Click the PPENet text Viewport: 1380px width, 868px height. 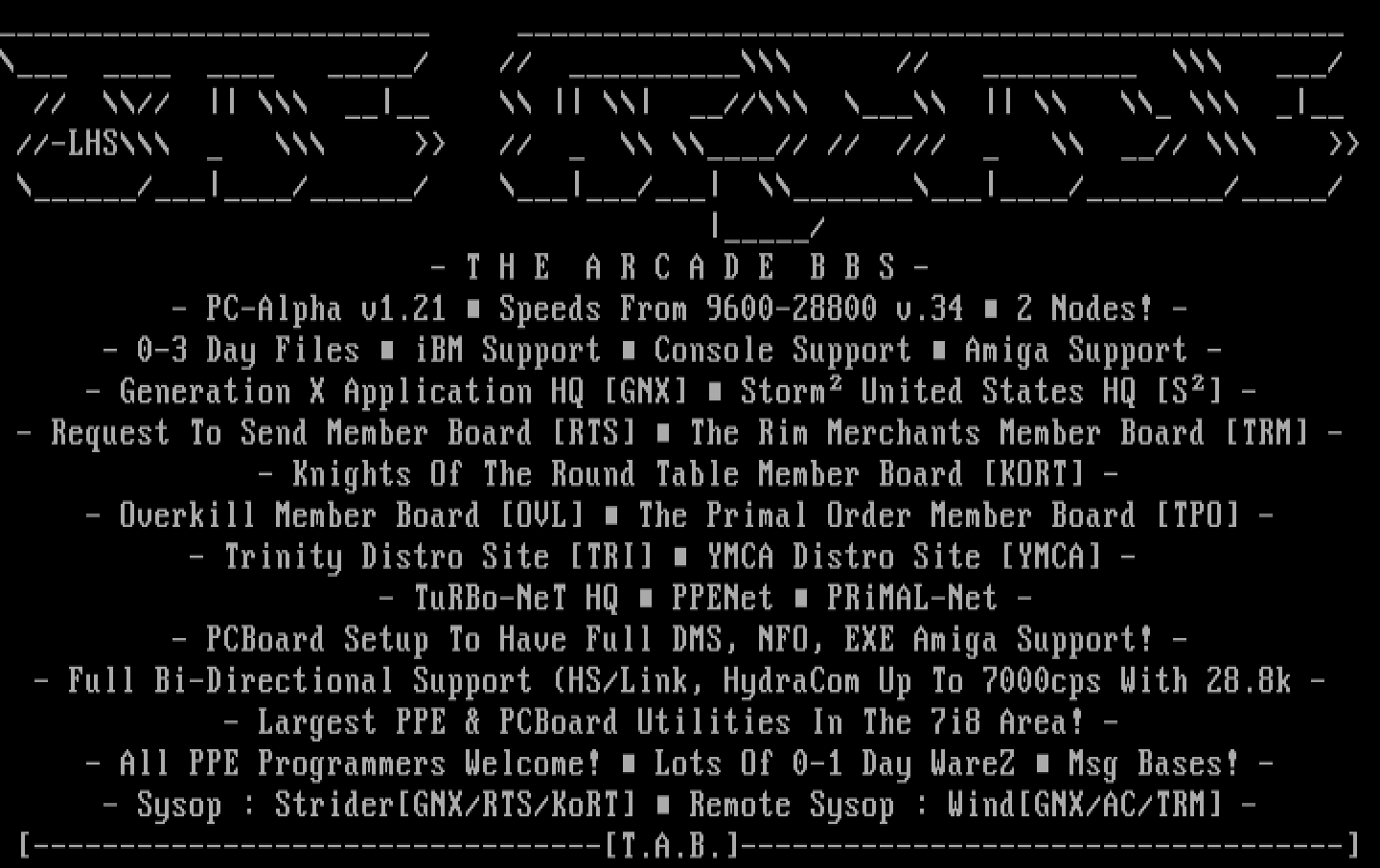click(x=723, y=598)
